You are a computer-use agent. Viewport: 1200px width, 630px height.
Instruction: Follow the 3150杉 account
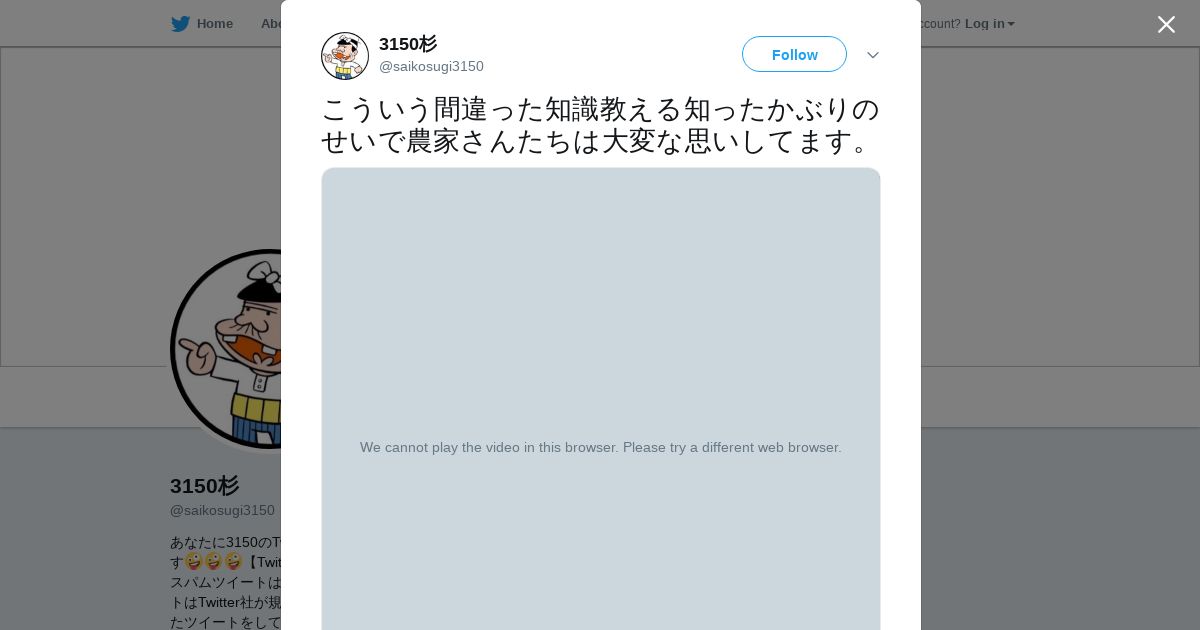click(794, 54)
